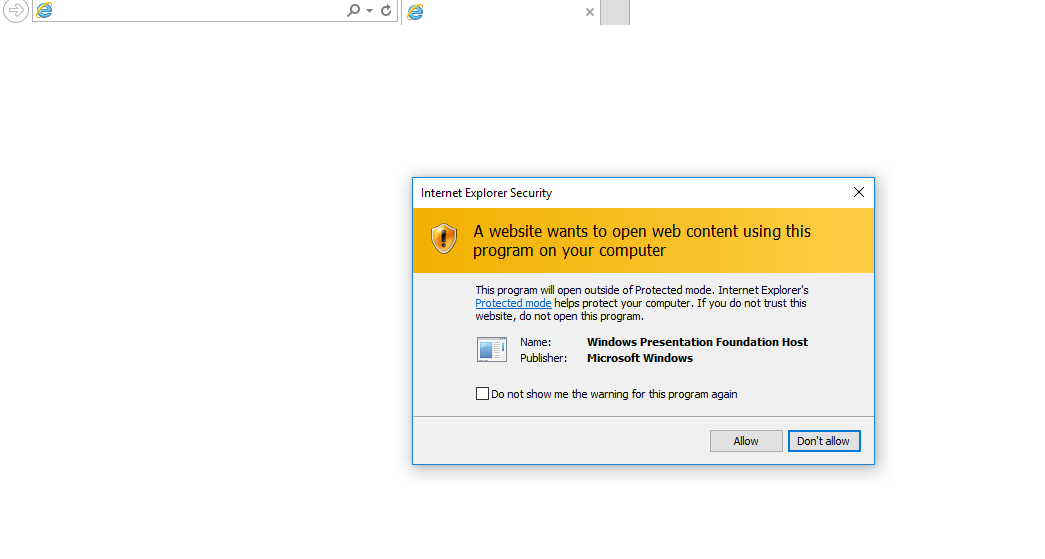Select the browser tab with IE icon
Viewport: 1045px width, 559px height.
coord(501,11)
